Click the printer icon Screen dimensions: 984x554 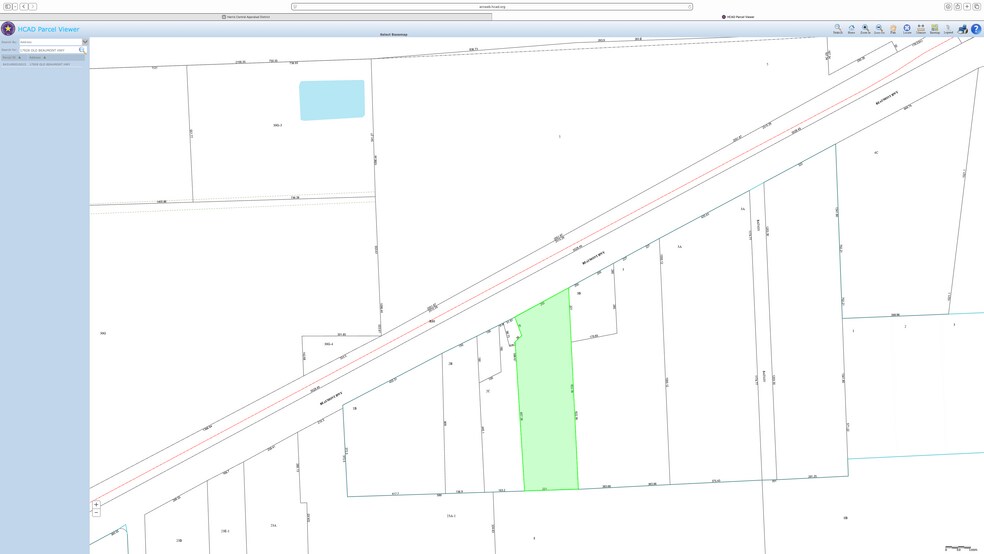click(x=963, y=29)
